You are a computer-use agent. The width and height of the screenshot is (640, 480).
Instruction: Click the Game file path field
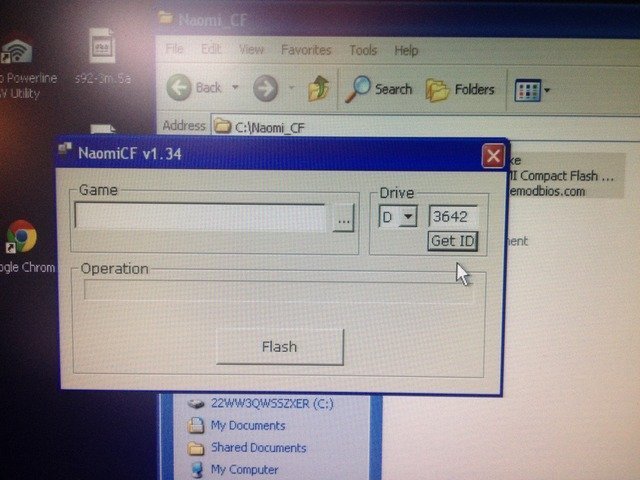[200, 217]
